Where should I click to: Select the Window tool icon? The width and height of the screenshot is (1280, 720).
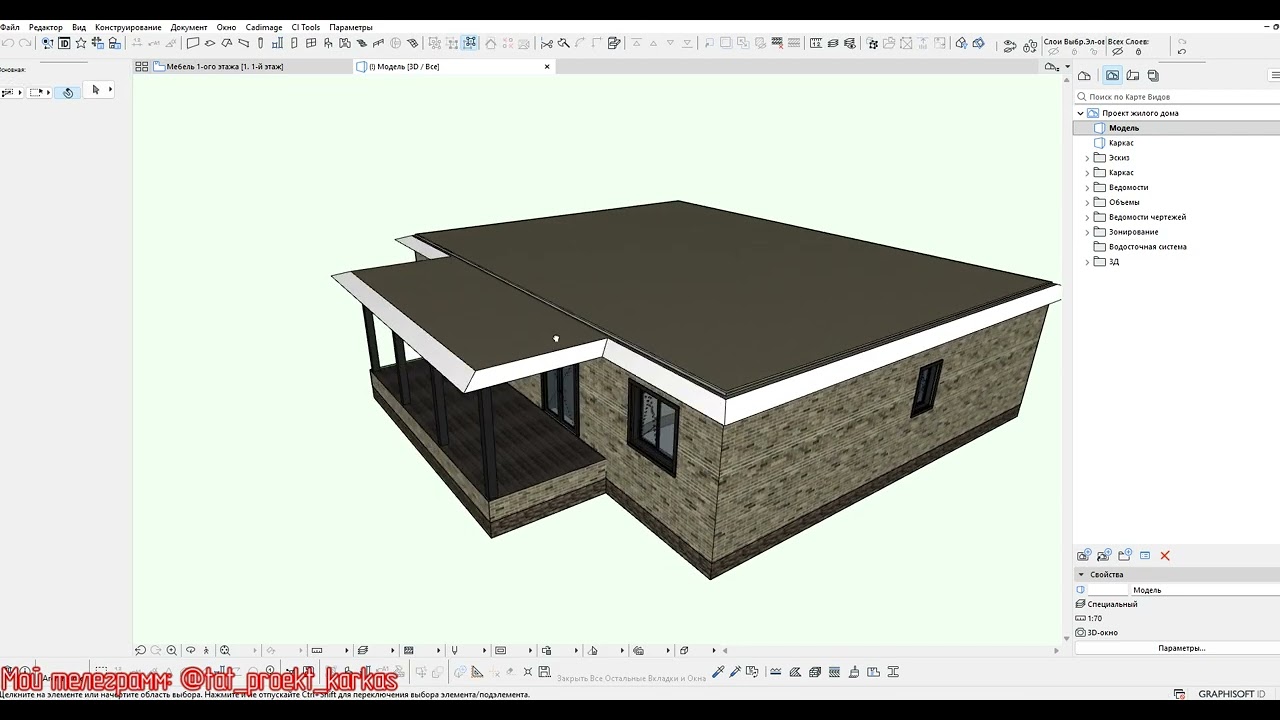click(311, 43)
